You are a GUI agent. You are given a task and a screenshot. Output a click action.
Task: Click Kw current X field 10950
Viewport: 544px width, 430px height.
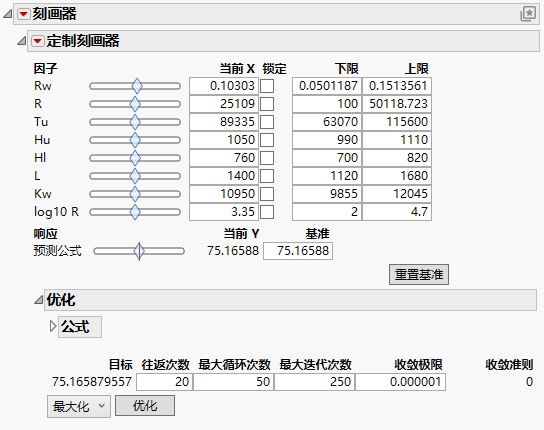coord(224,194)
